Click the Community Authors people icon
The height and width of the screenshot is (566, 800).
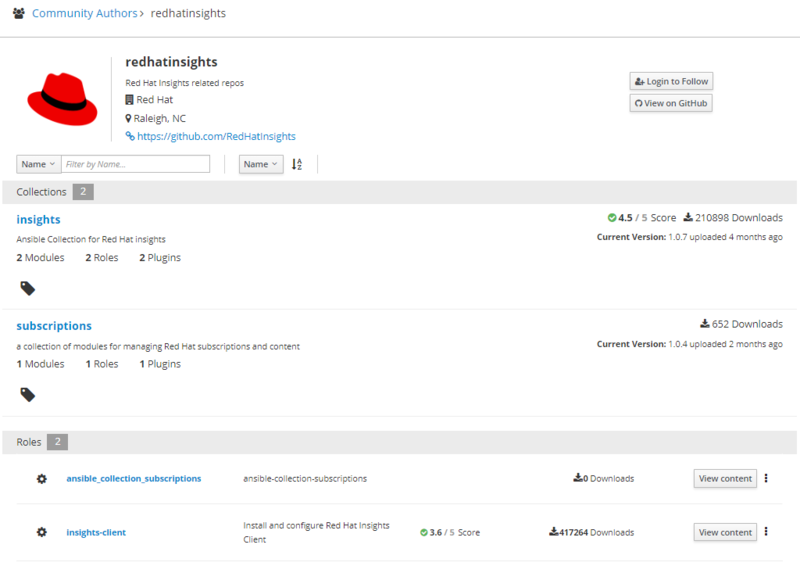point(19,13)
